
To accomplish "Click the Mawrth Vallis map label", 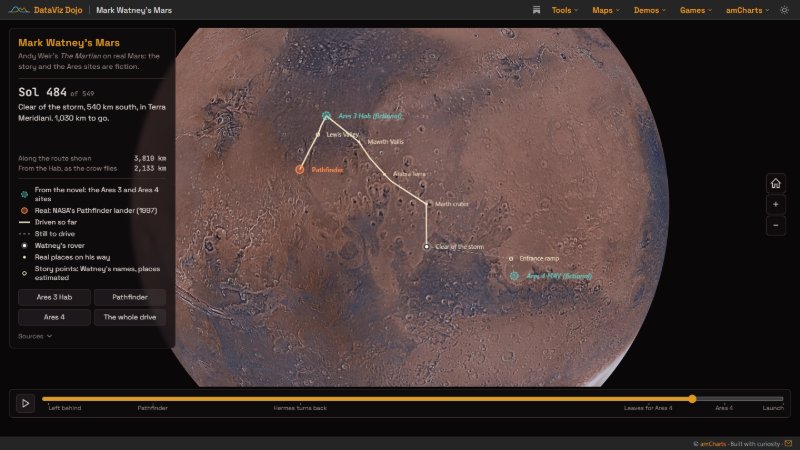I will (385, 142).
